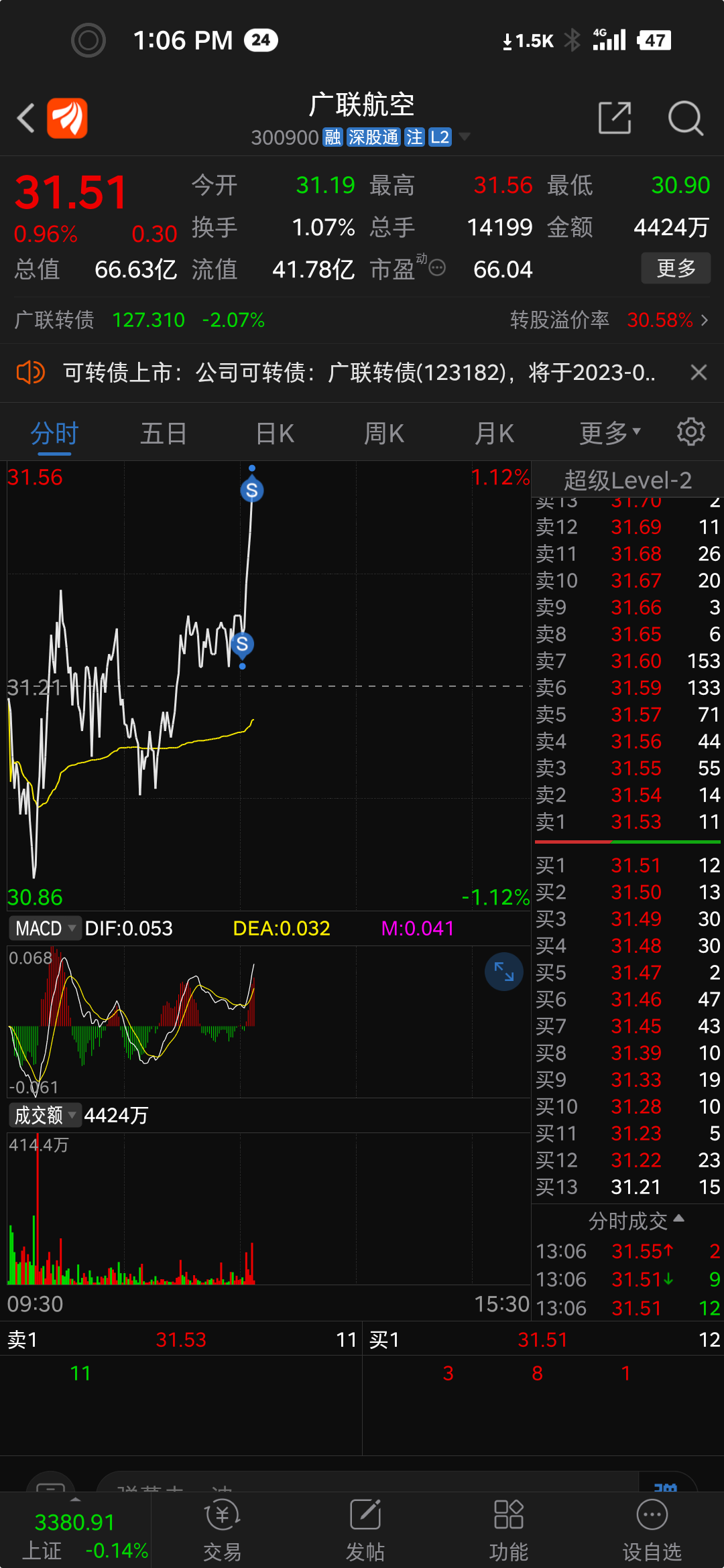Open chart settings gear icon
The width and height of the screenshot is (724, 1568).
[x=691, y=432]
